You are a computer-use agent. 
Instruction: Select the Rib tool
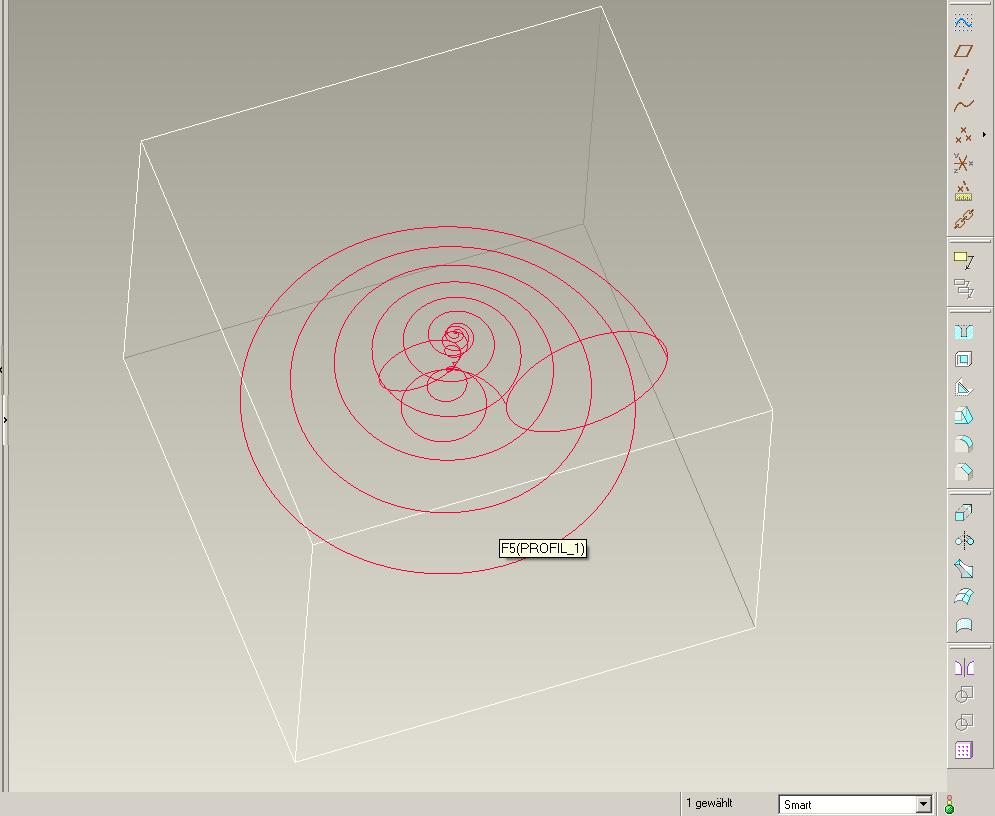[x=963, y=388]
